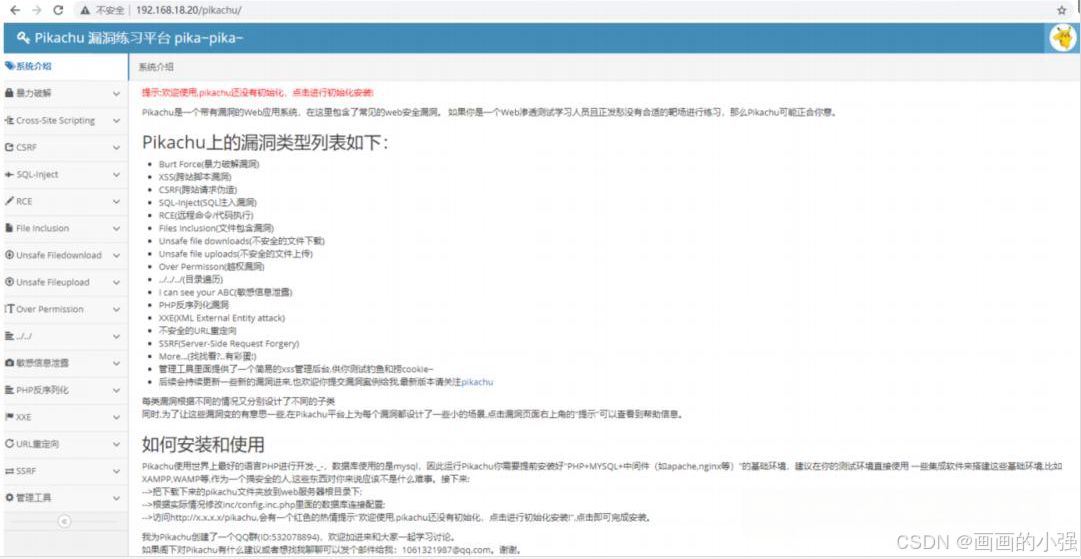Expand the RCE chevron

click(x=117, y=201)
